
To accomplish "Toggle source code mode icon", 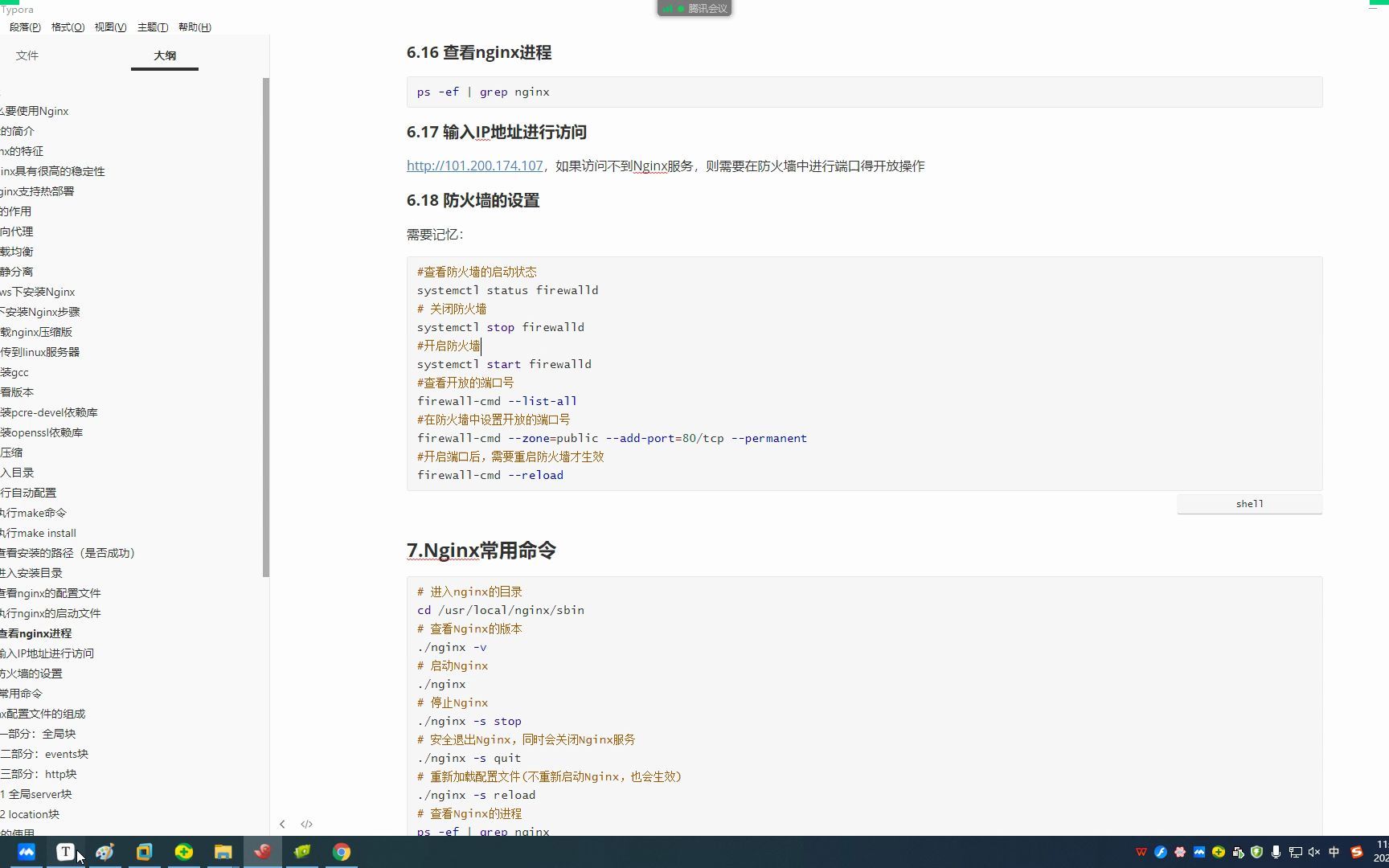I will 306,824.
